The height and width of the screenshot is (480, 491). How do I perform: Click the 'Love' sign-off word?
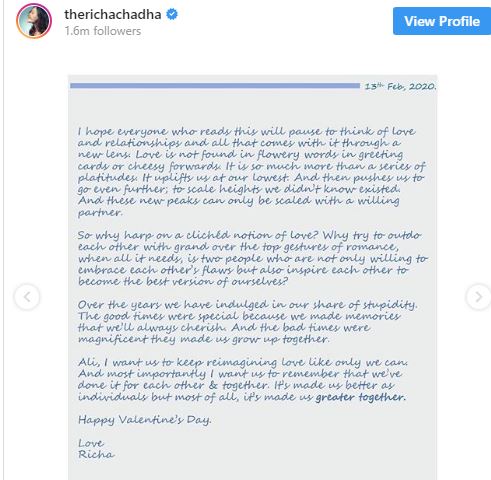pos(91,443)
